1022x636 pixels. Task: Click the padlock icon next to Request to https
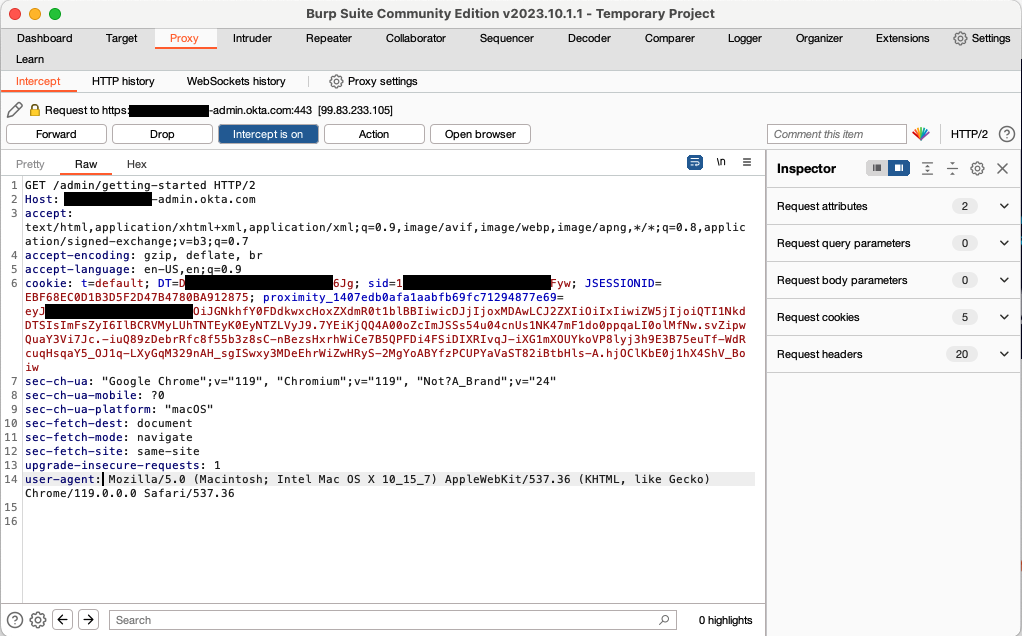pos(35,110)
